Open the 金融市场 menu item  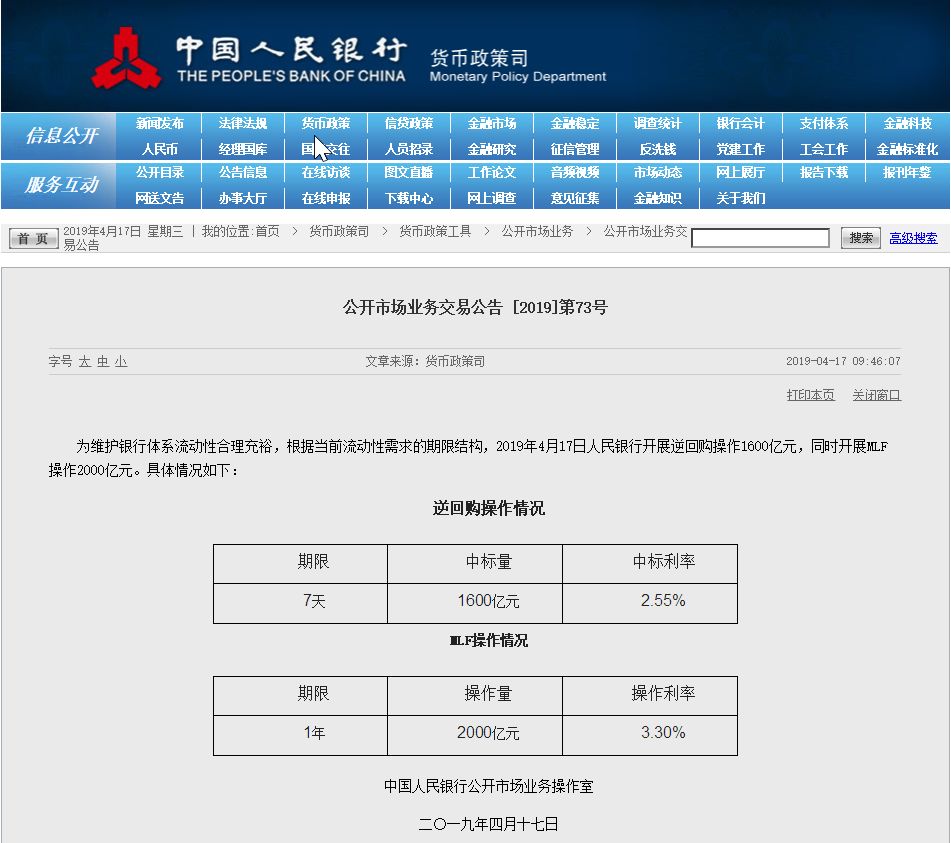pos(493,123)
